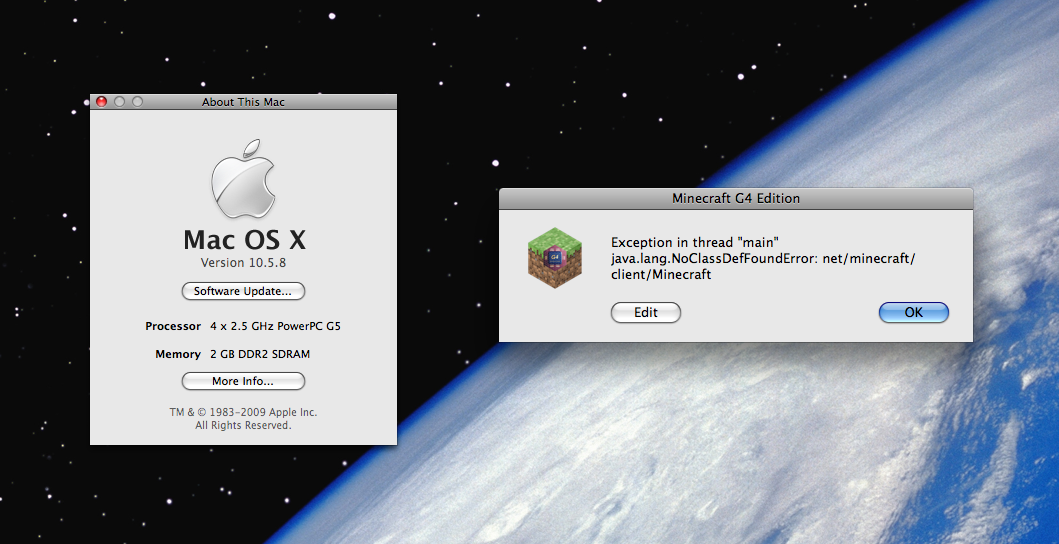The height and width of the screenshot is (544, 1059).
Task: Click the Mac OS X heading text
Action: click(x=244, y=240)
